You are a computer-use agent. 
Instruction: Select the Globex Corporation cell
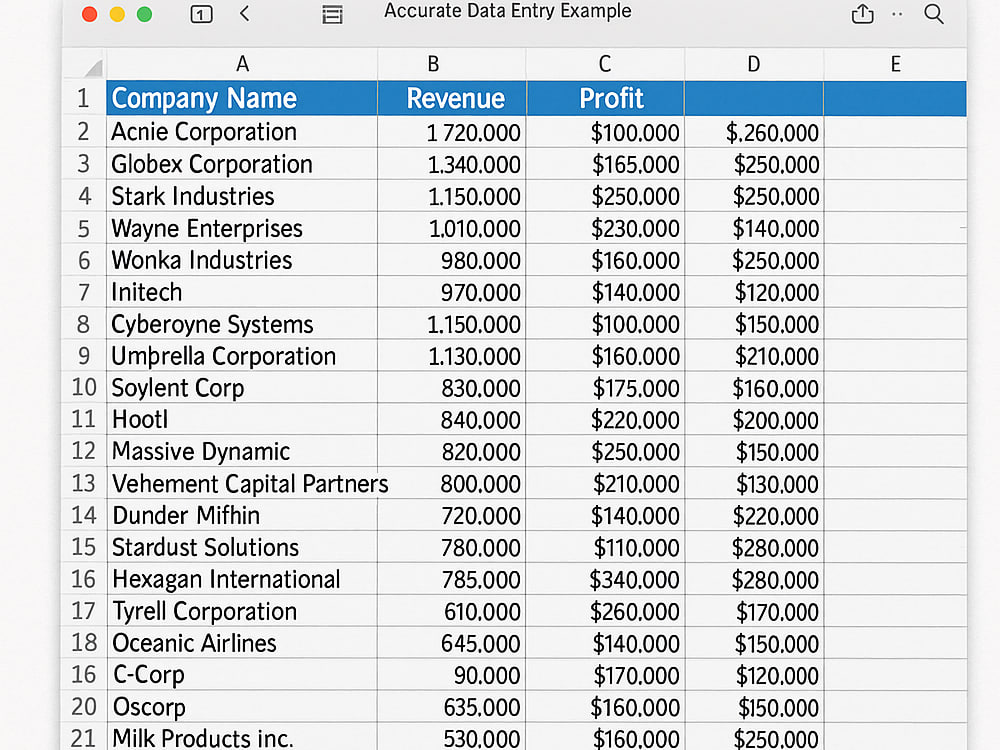(x=242, y=165)
